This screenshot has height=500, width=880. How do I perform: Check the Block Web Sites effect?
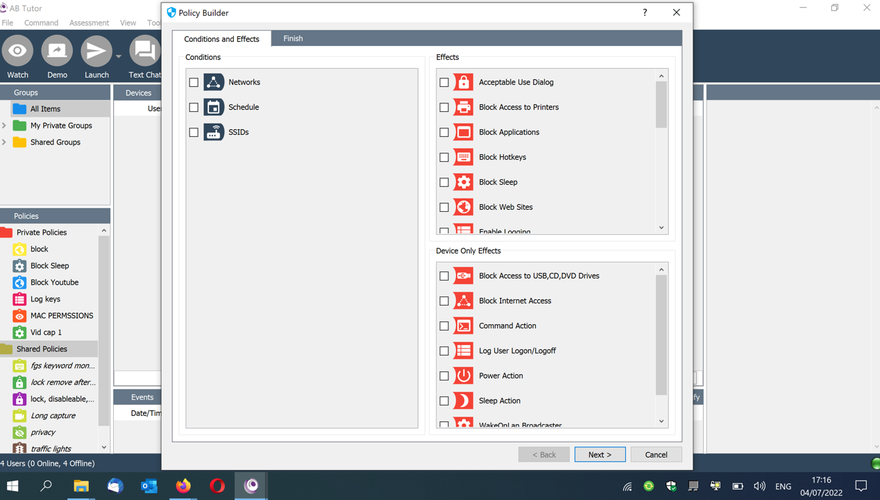point(444,208)
